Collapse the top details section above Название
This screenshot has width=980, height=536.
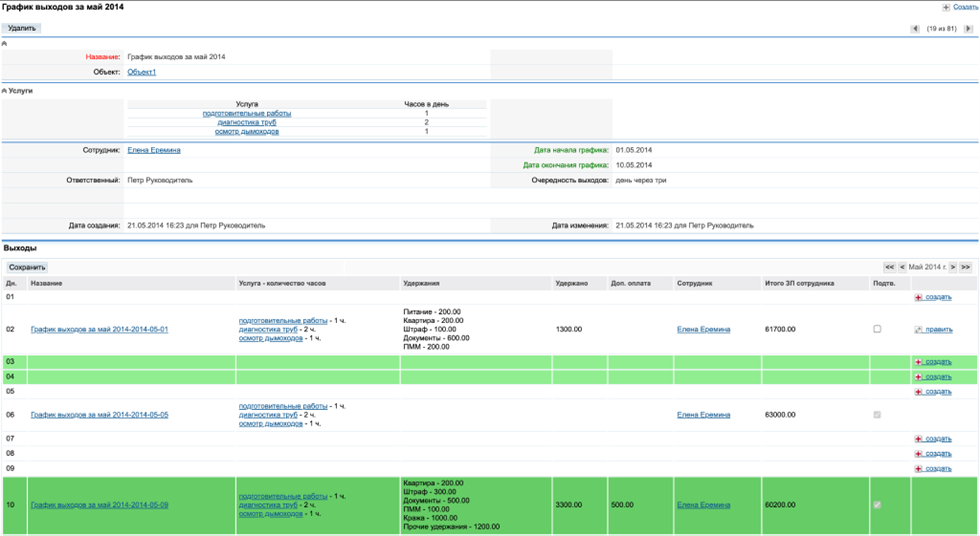(4, 43)
